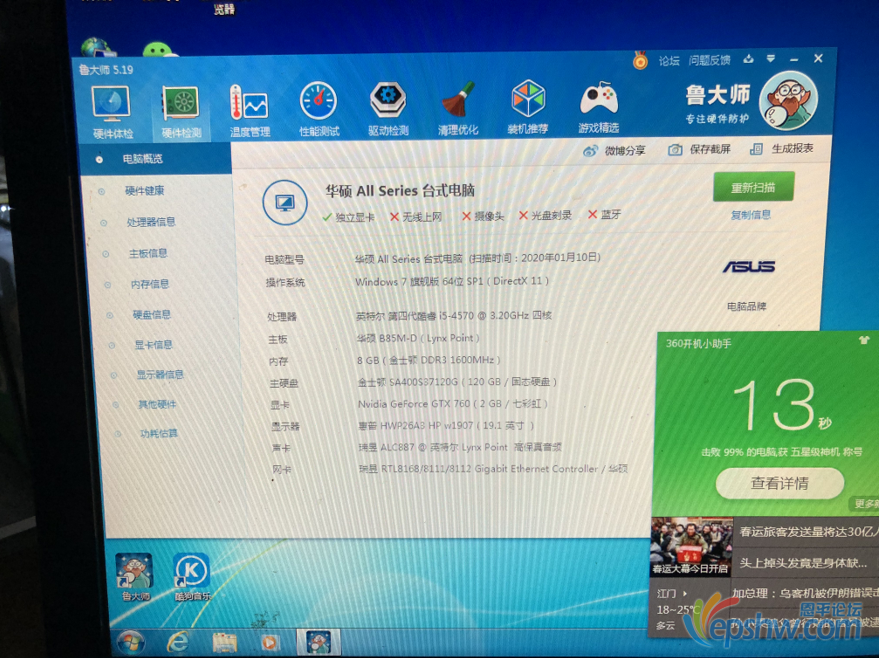Change the weather city 江门
Viewport: 879px width, 658px height.
point(672,593)
